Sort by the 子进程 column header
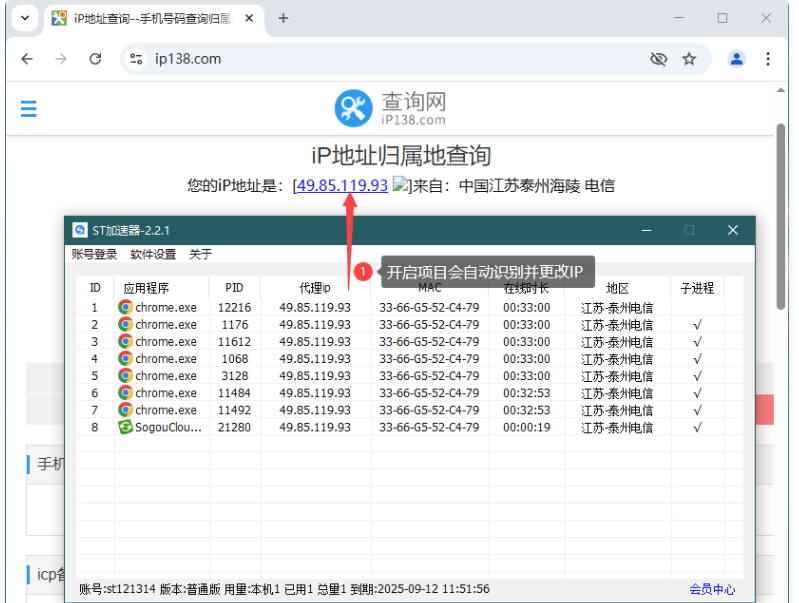799x603 pixels. coord(697,288)
